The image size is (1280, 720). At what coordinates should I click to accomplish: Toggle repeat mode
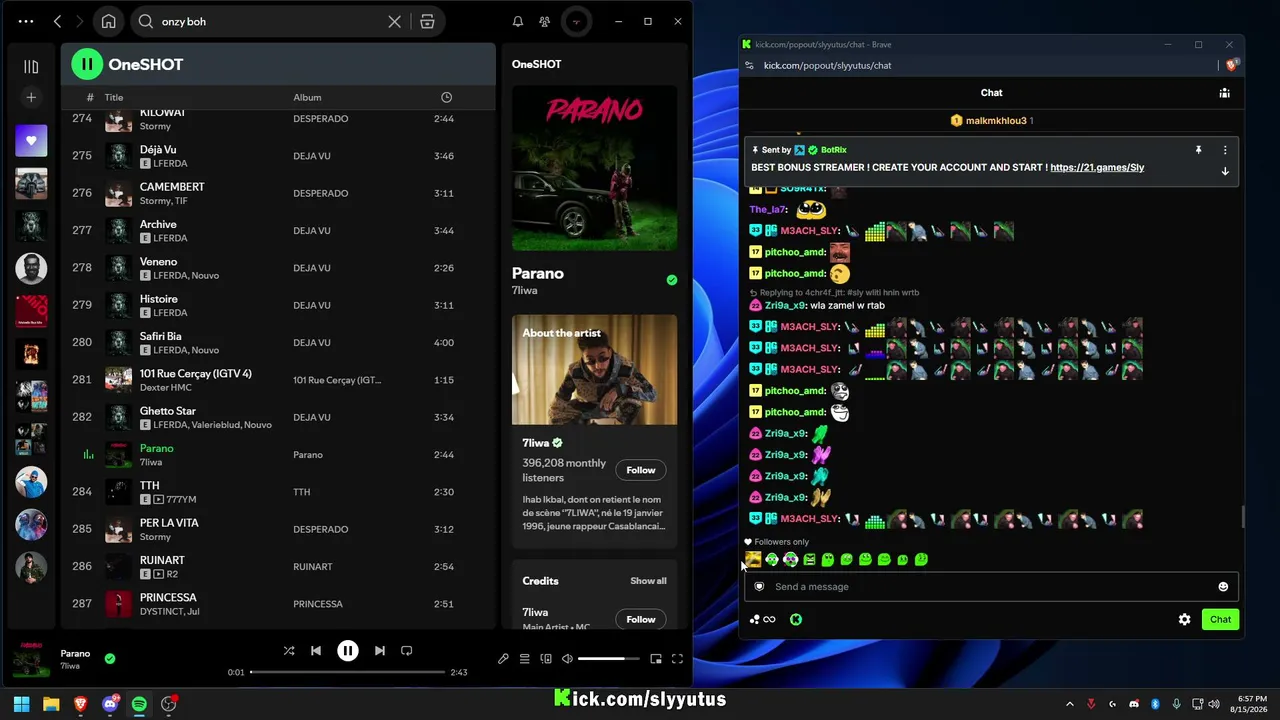[407, 651]
